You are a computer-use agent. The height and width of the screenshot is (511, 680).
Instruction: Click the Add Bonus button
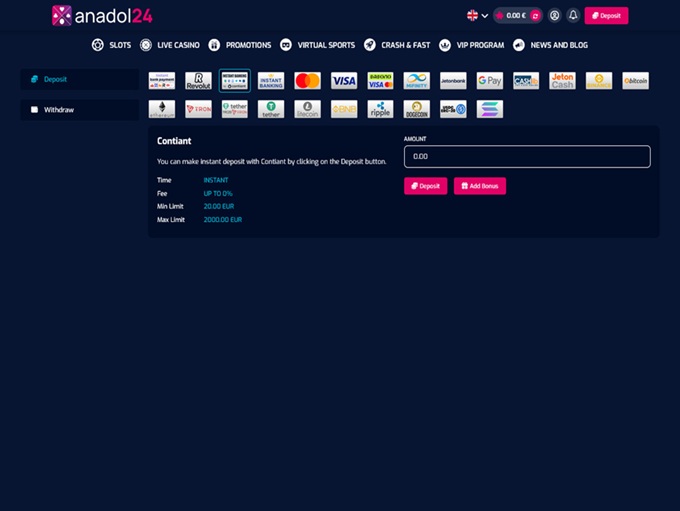coord(479,186)
